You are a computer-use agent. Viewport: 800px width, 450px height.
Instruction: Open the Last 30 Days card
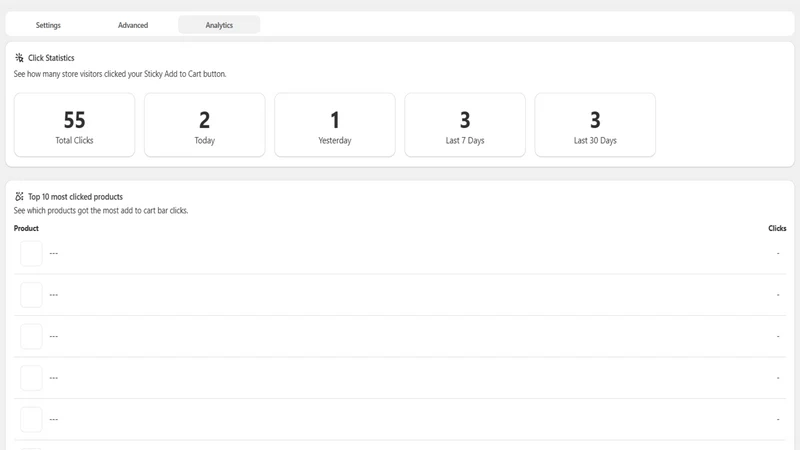point(595,125)
